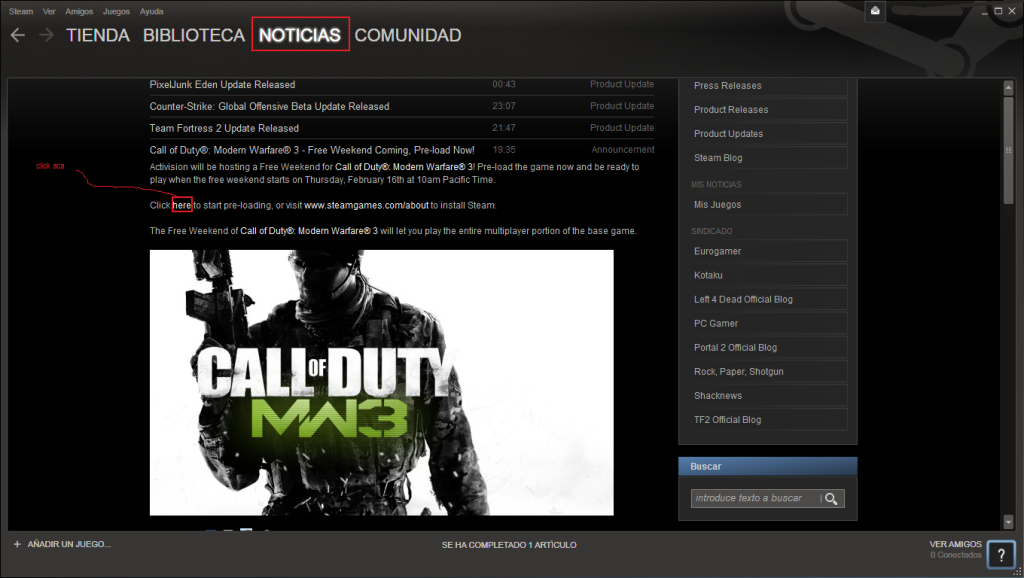Focus the 'introduce texto a buscar' search field
Image resolution: width=1024 pixels, height=578 pixels.
pos(755,498)
